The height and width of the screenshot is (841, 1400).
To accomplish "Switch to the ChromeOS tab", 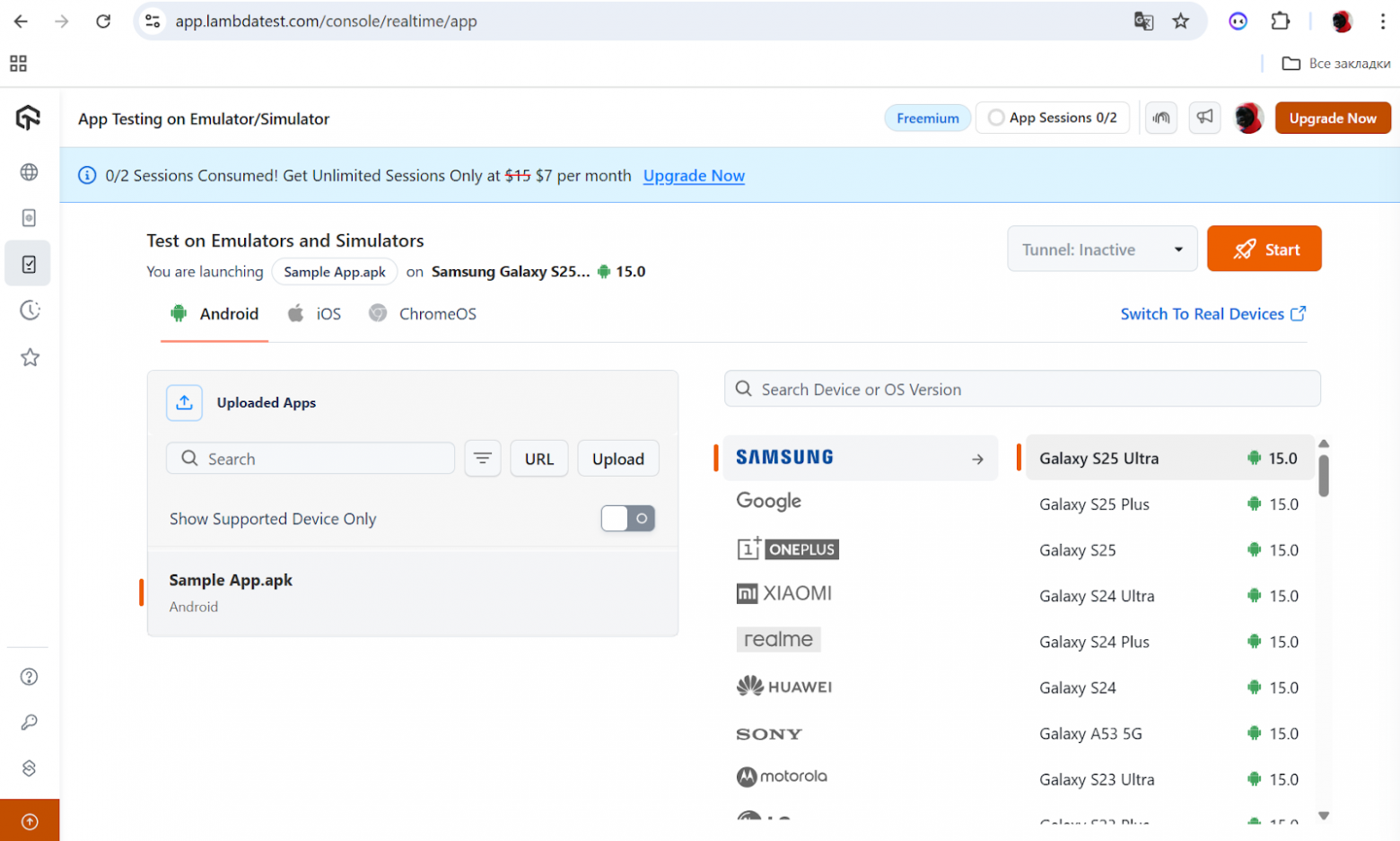I will click(x=423, y=314).
